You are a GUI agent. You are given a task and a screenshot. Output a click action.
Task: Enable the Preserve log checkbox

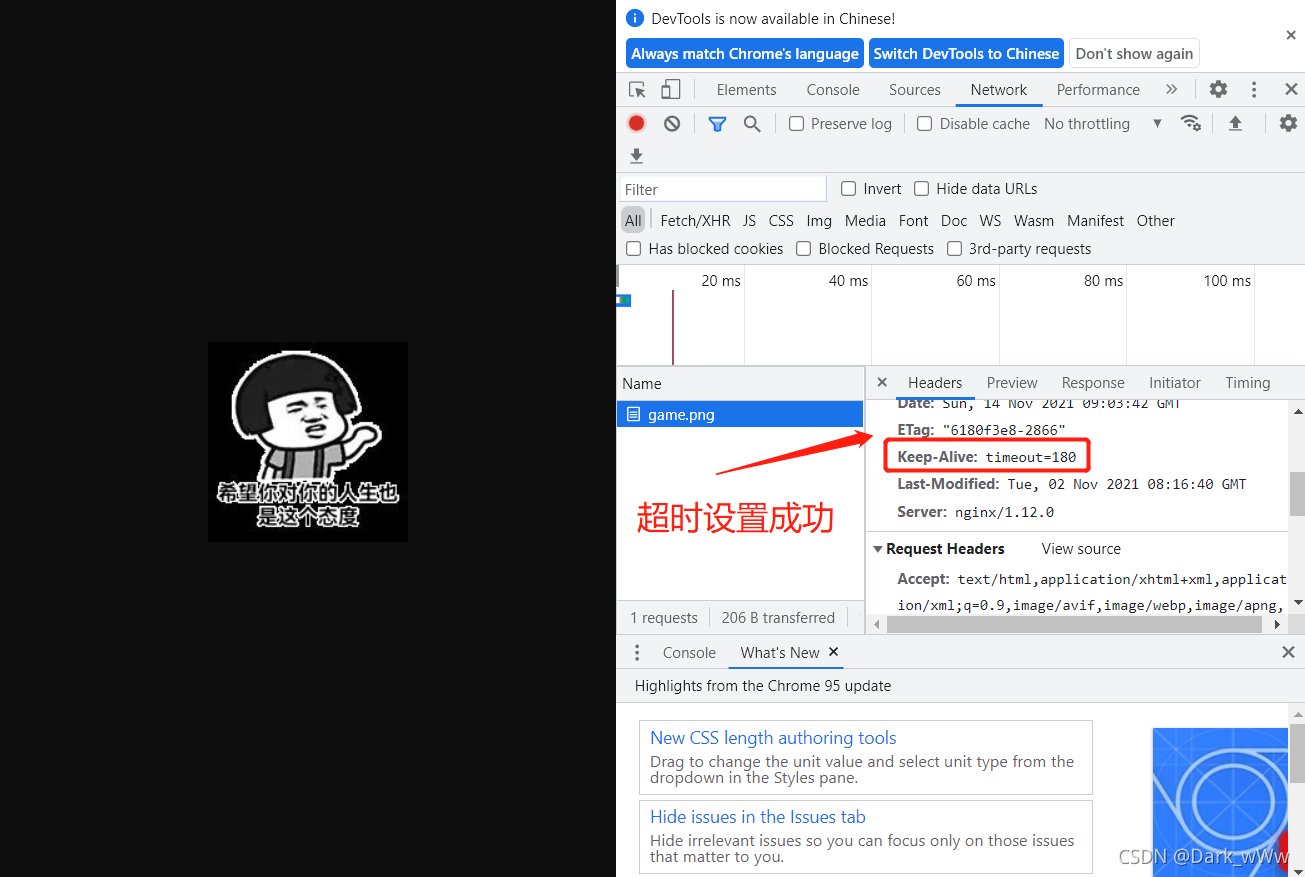pyautogui.click(x=796, y=123)
